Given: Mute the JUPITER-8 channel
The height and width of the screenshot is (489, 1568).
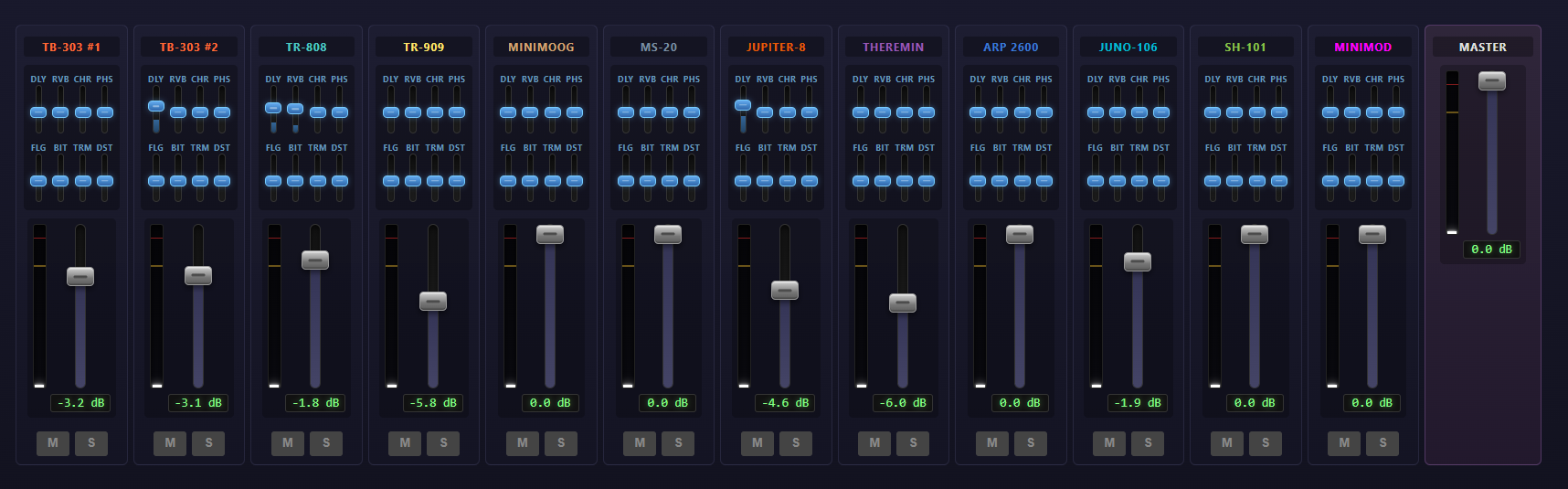Looking at the screenshot, I should 758,443.
